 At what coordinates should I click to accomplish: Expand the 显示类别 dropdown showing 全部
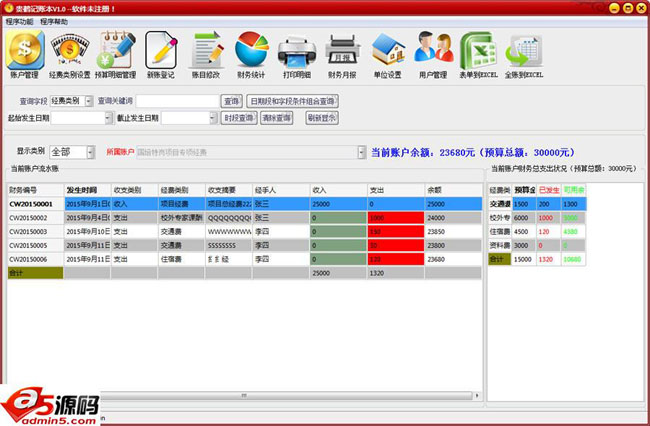pos(91,152)
